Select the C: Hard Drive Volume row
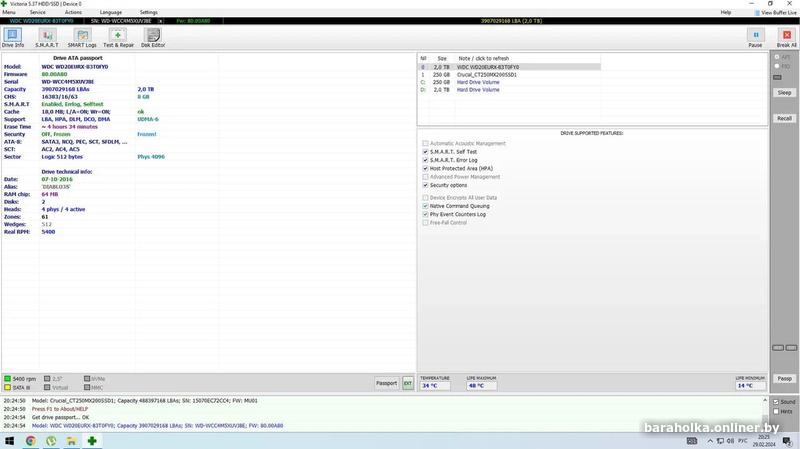Screen dimensions: 800x449 tap(509, 82)
